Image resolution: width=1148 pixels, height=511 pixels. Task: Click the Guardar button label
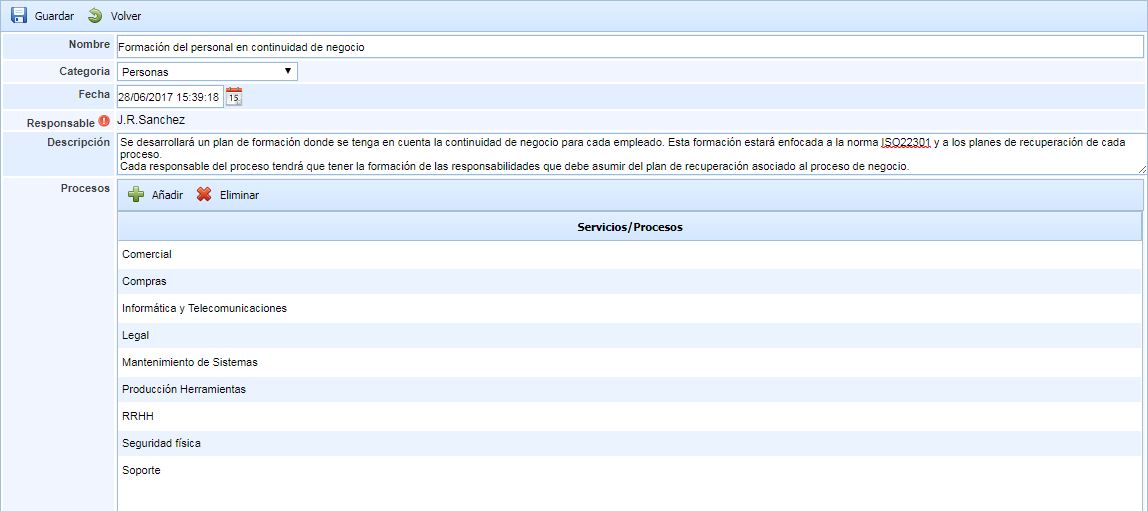[x=54, y=16]
